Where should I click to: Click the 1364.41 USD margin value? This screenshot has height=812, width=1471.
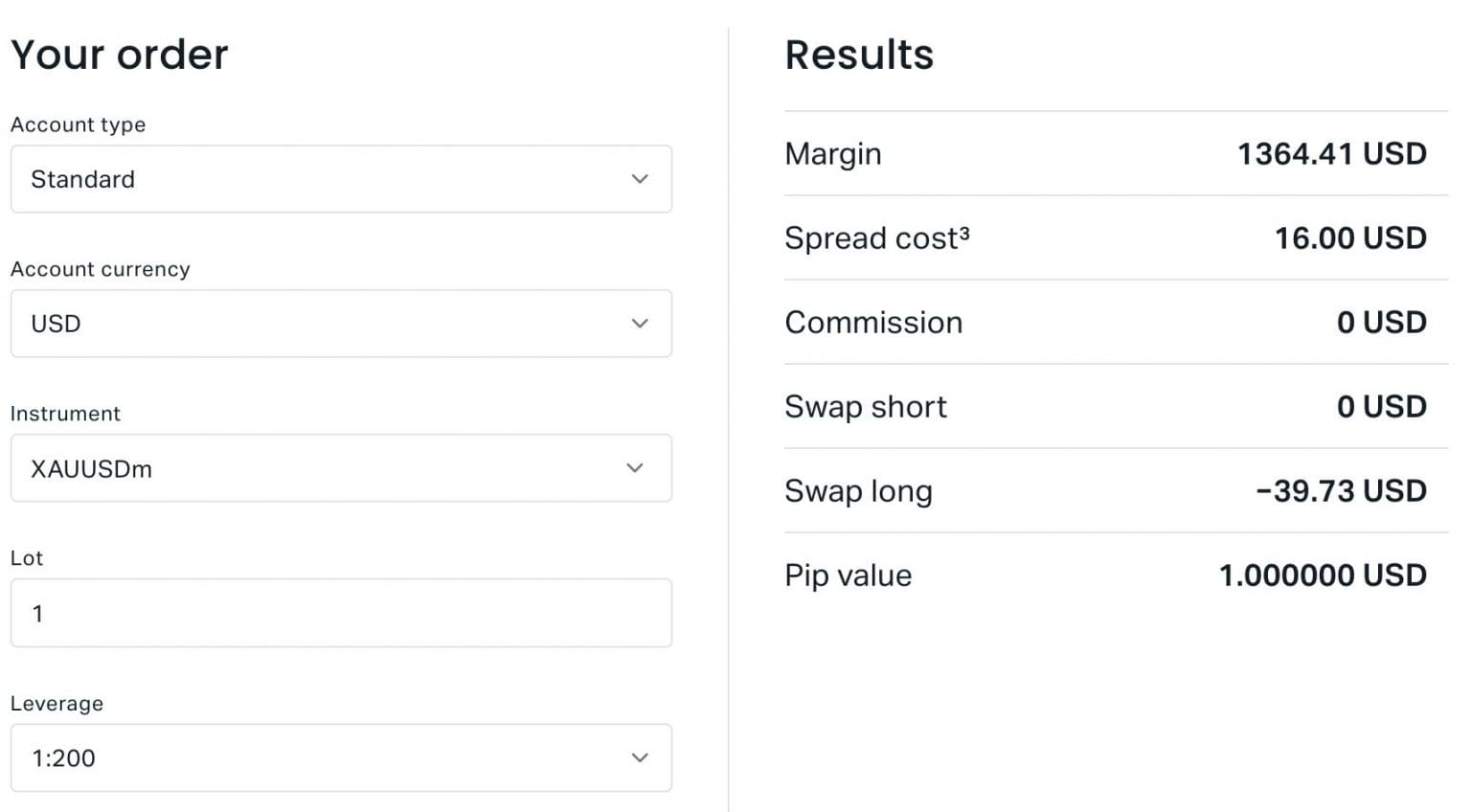(1331, 154)
